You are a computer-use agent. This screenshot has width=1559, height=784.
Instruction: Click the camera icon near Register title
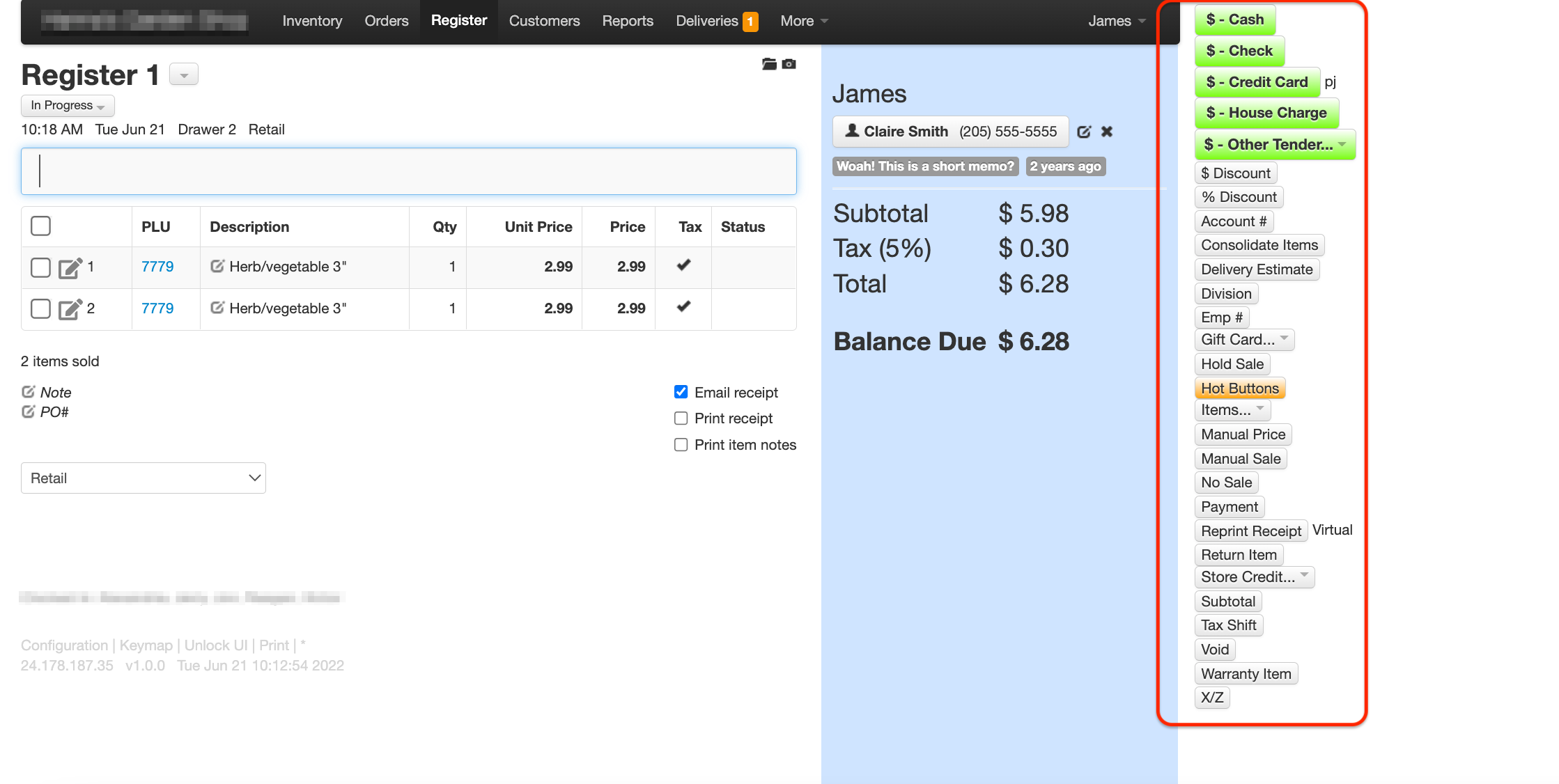789,64
